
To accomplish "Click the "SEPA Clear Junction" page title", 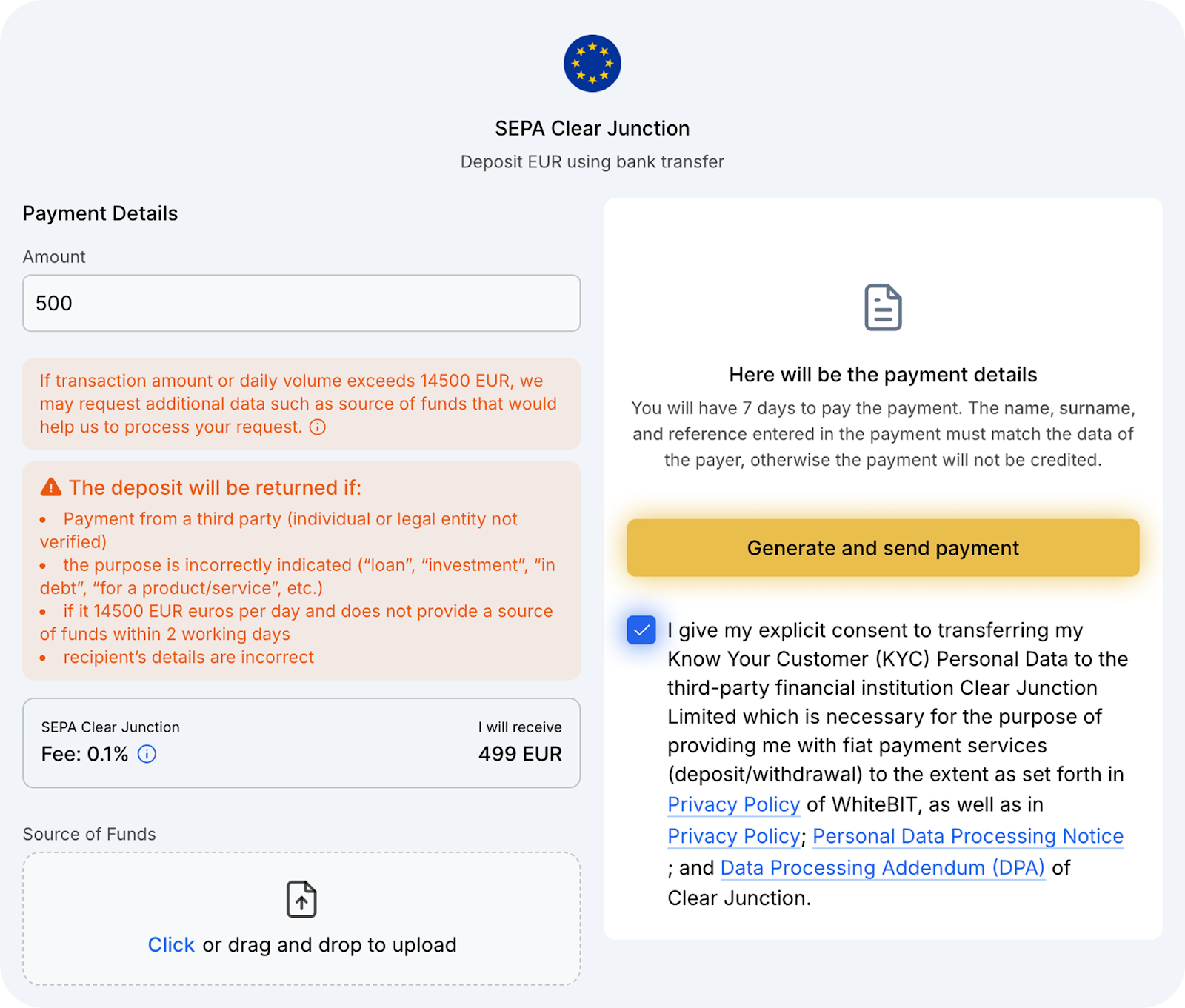I will (x=592, y=129).
